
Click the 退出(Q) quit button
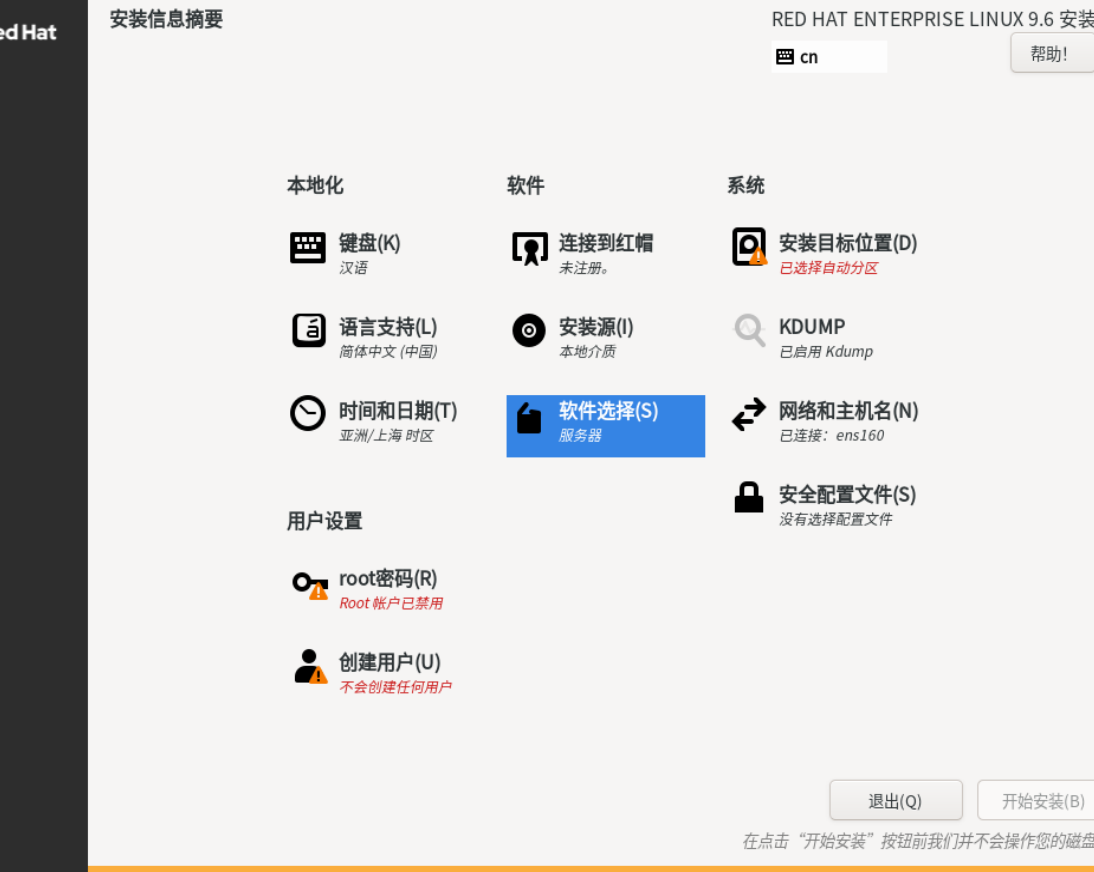pyautogui.click(x=896, y=800)
